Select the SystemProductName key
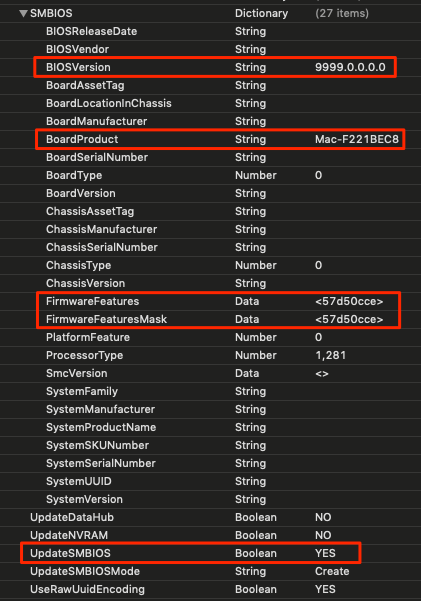 point(101,428)
